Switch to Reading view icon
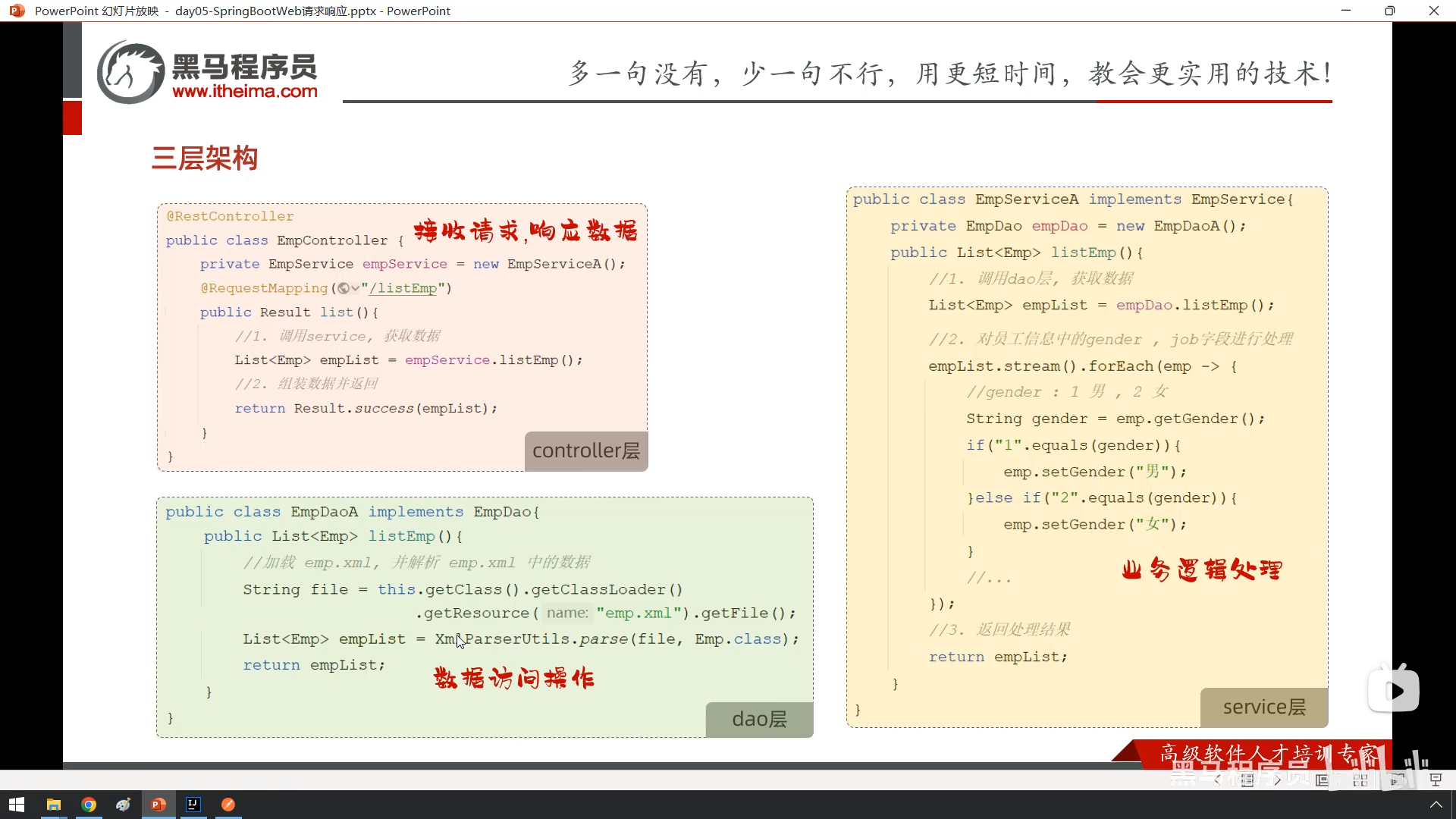The height and width of the screenshot is (819, 1456). (x=1398, y=780)
